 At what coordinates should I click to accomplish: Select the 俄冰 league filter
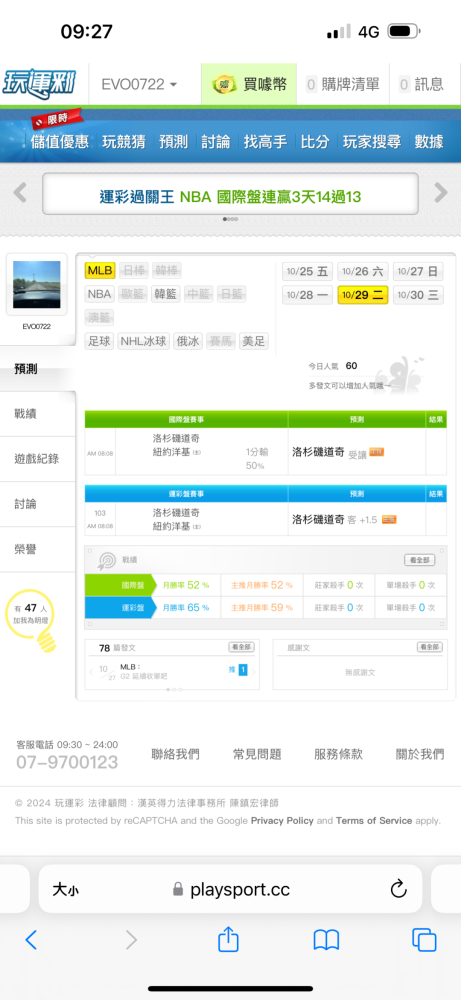(x=187, y=341)
